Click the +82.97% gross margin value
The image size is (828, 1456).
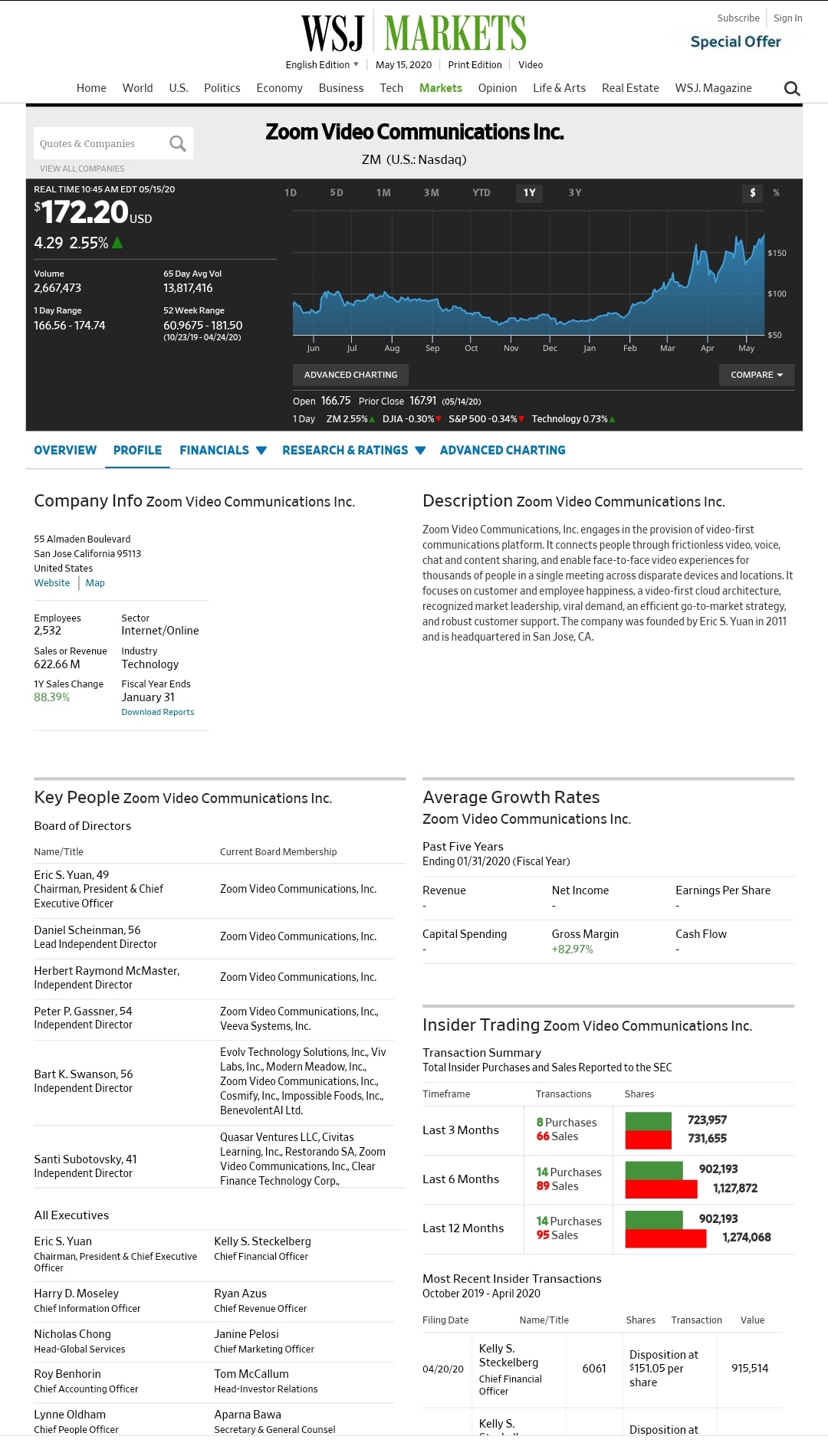[573, 949]
